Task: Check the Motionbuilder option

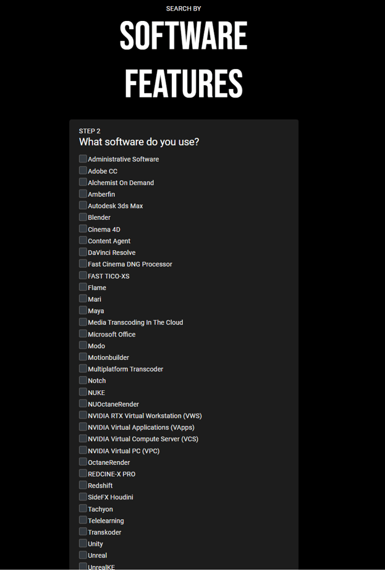Action: click(83, 357)
